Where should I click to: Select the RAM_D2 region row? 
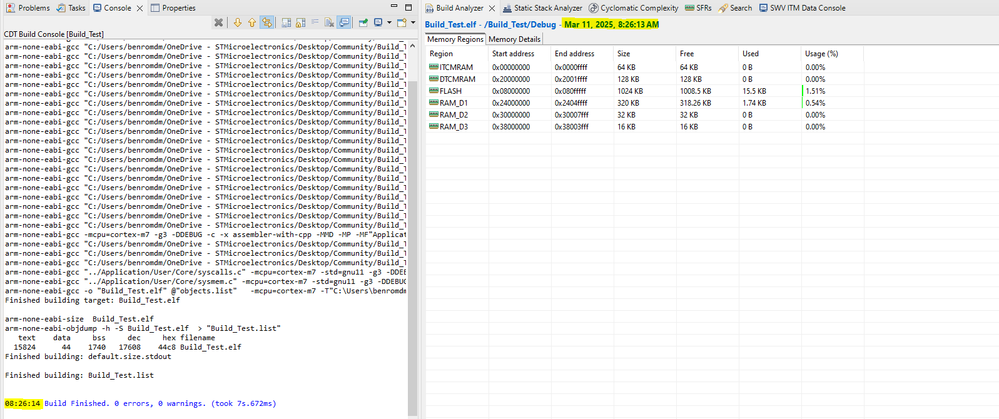point(644,115)
